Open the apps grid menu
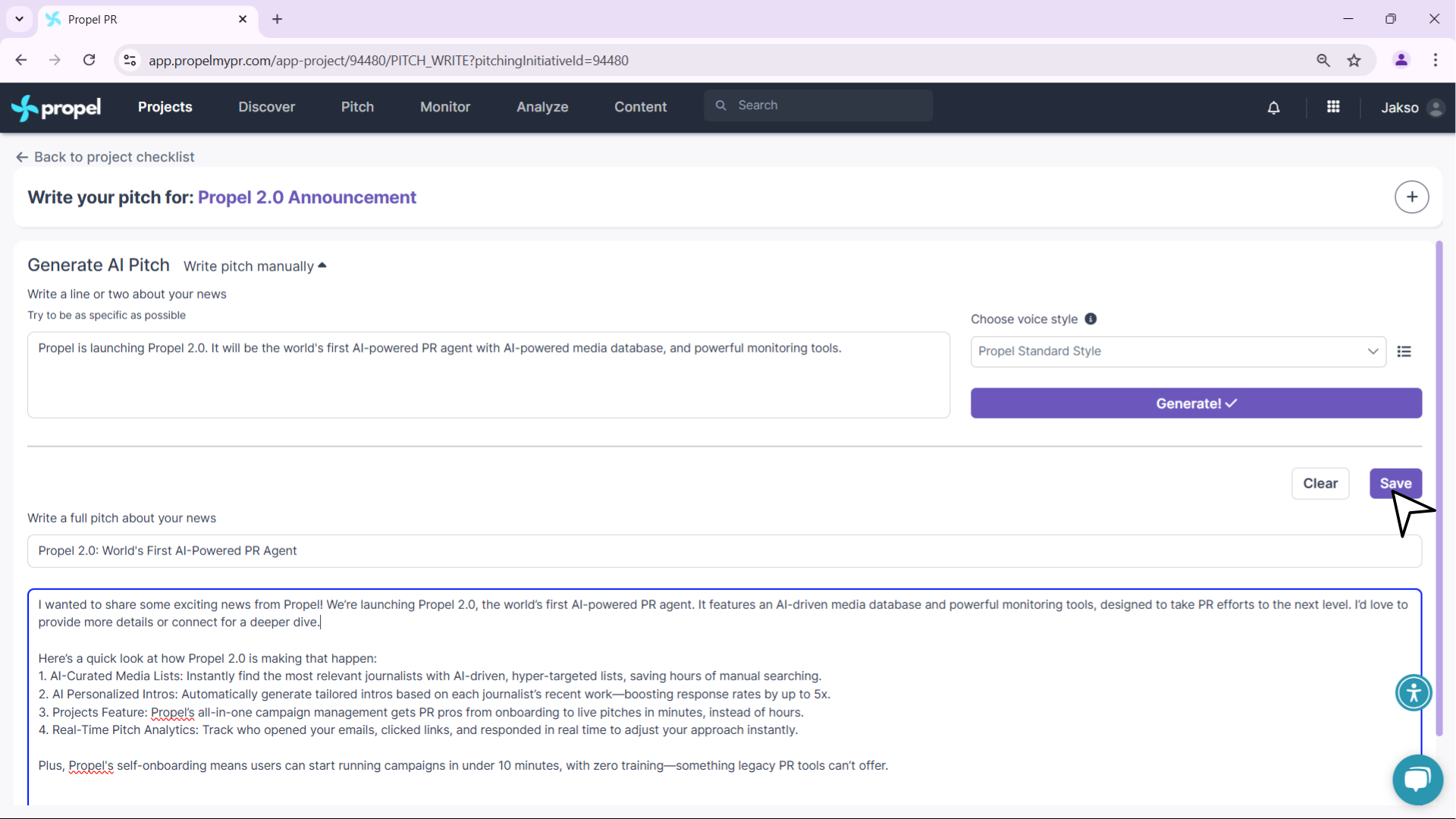Image resolution: width=1456 pixels, height=819 pixels. (x=1333, y=107)
